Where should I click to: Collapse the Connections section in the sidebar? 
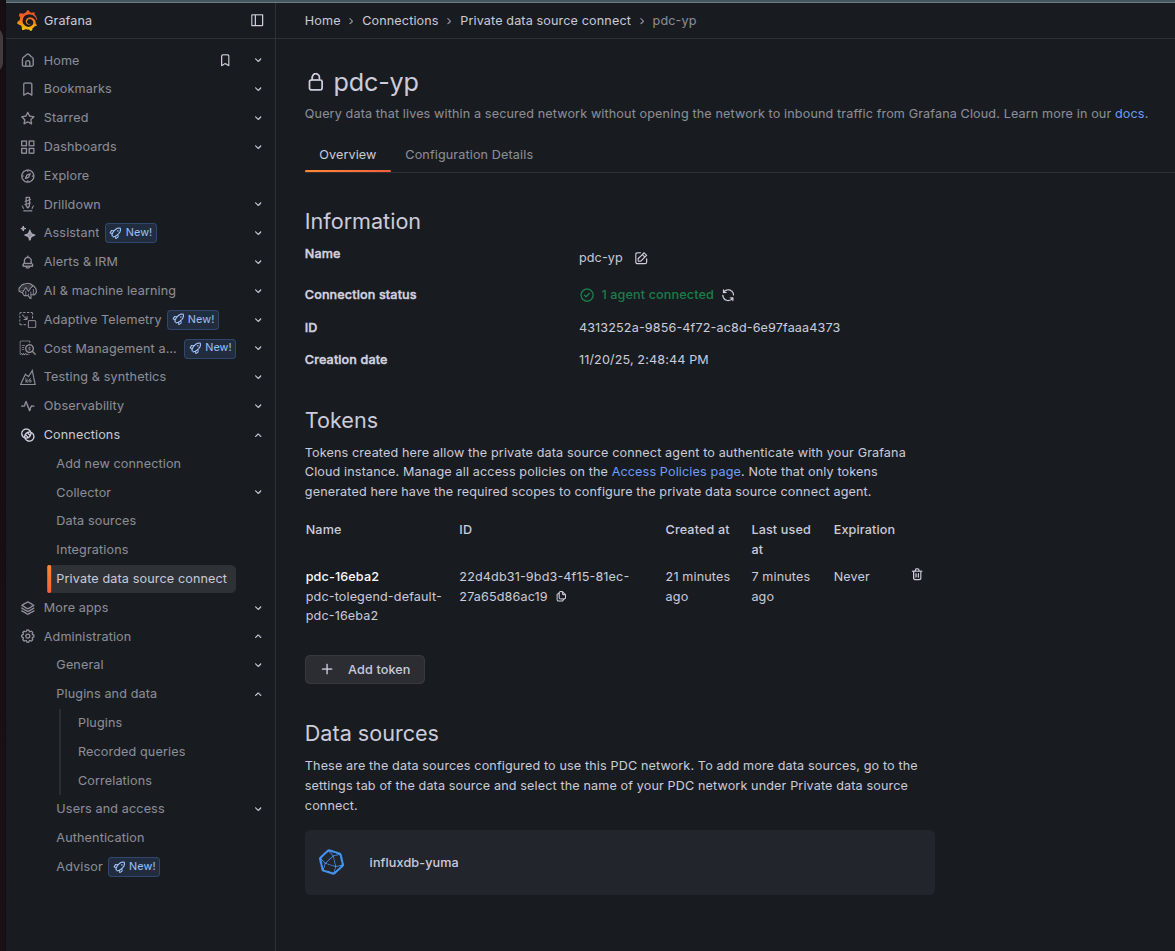click(x=258, y=434)
